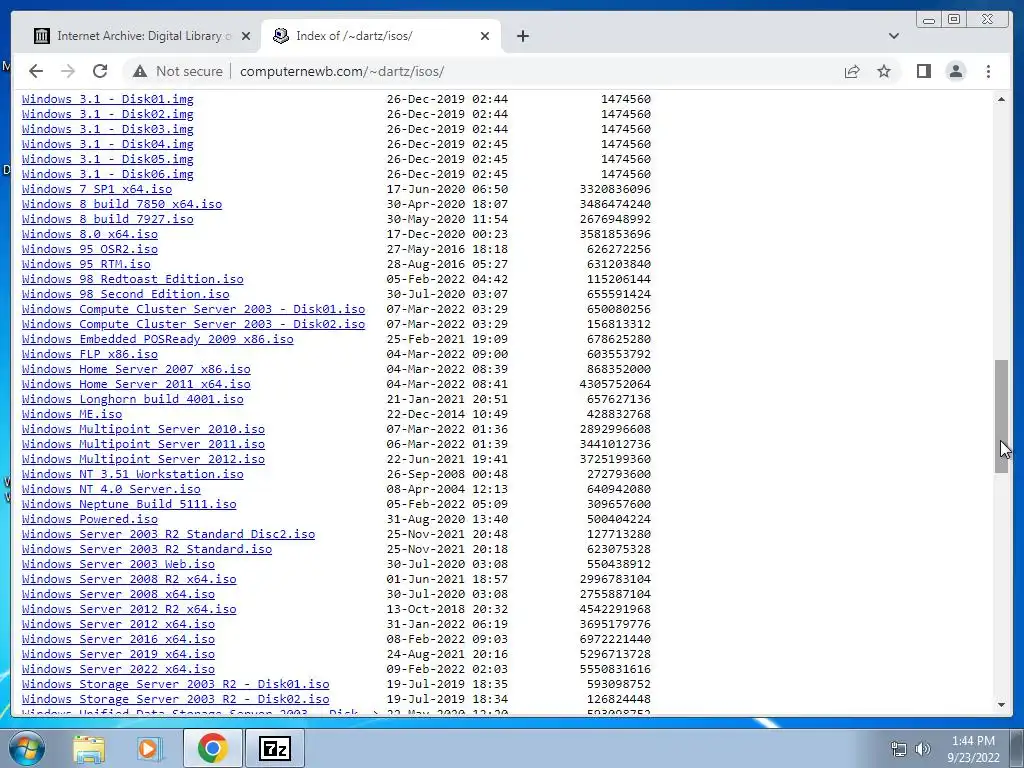Screen dimensions: 1024x768
Task: Open the Chrome three-dot menu
Action: (988, 71)
